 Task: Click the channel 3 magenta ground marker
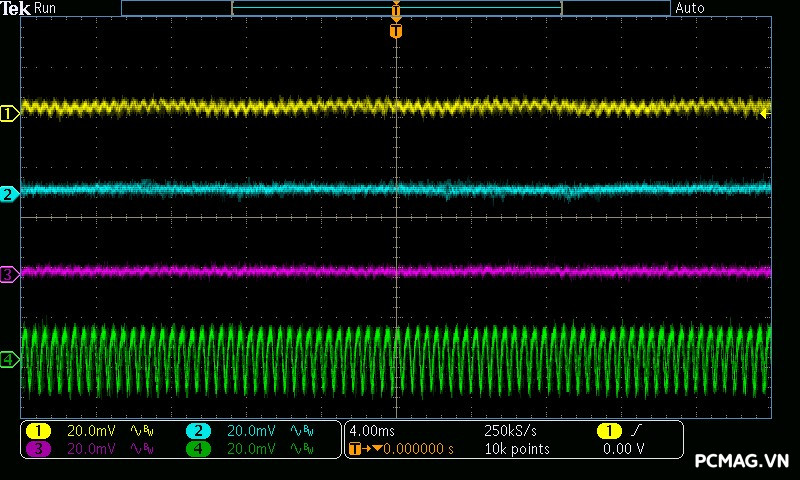(x=9, y=273)
